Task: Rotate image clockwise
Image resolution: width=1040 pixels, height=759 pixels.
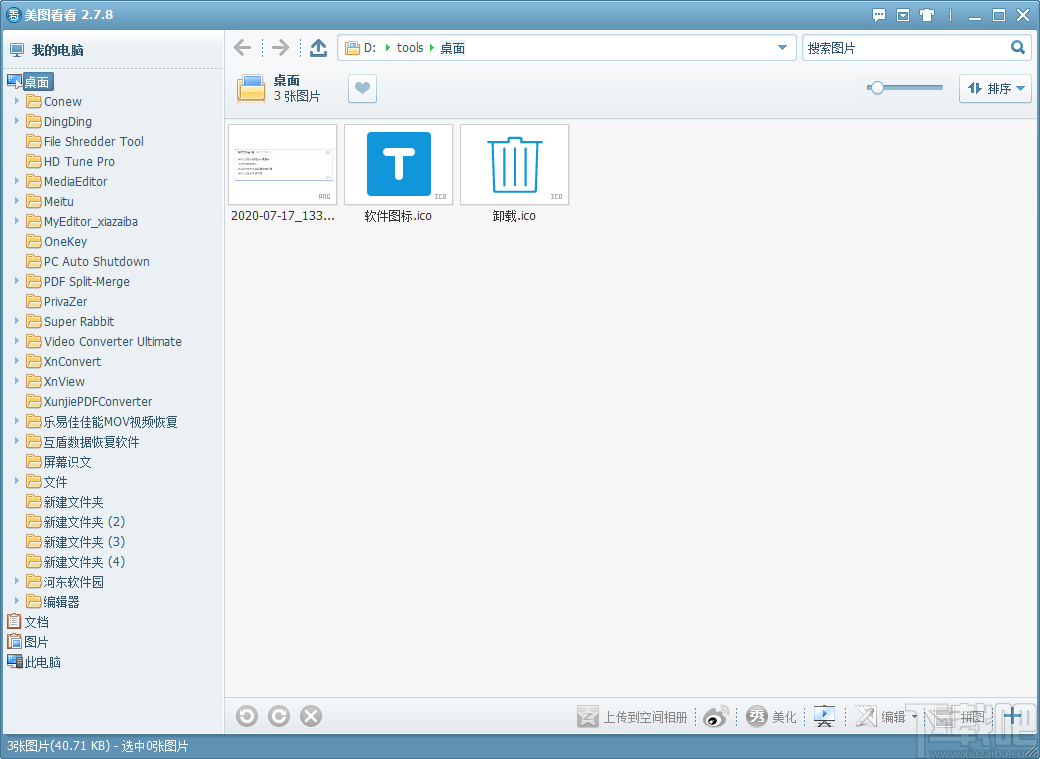Action: [x=279, y=716]
